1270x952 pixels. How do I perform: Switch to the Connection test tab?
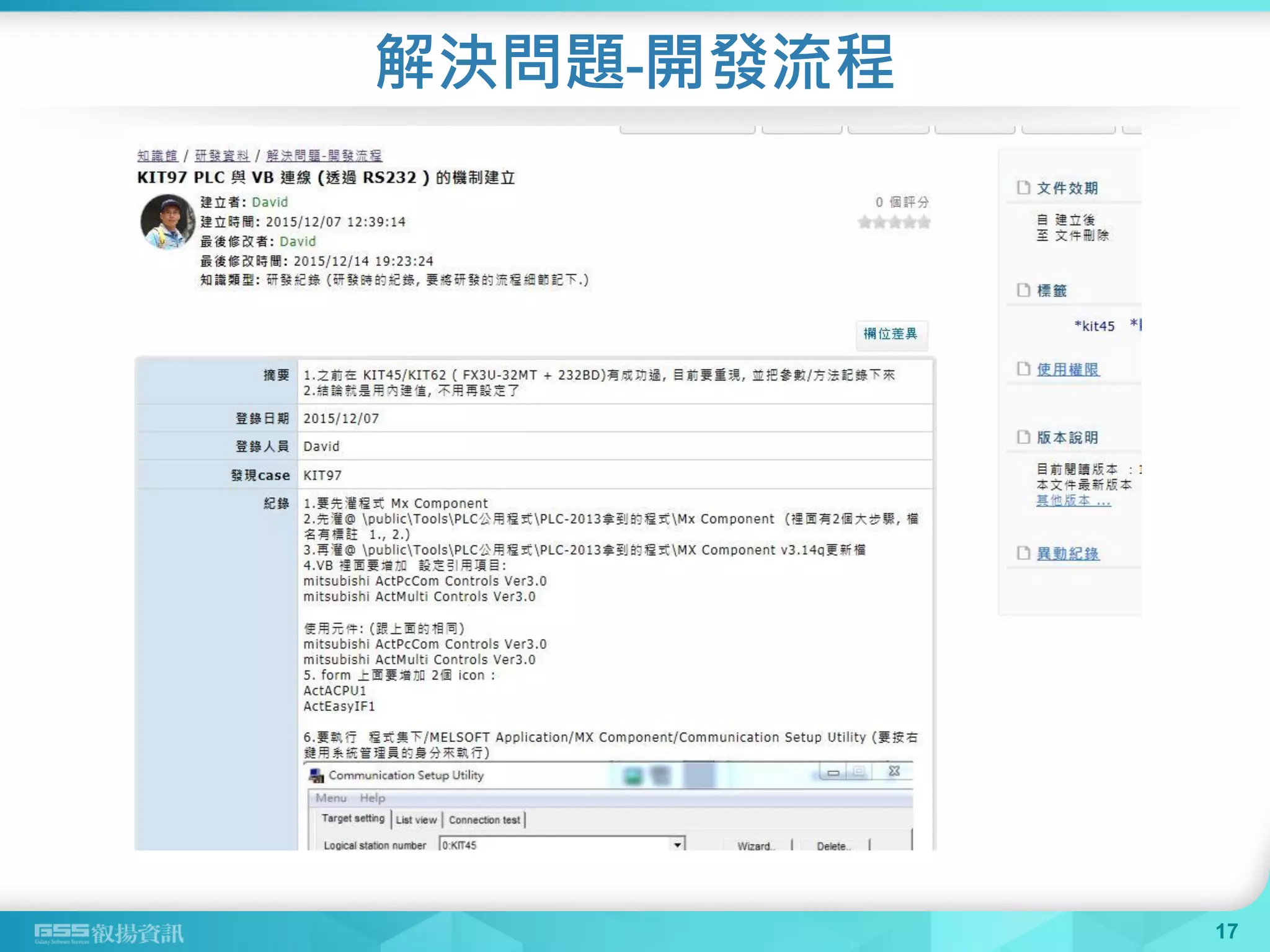[x=484, y=820]
